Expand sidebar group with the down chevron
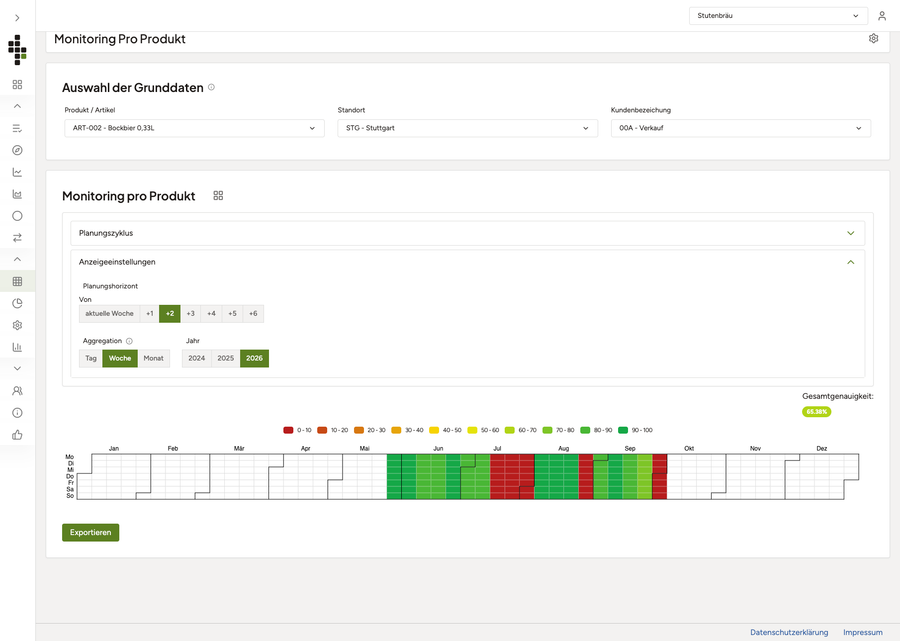The width and height of the screenshot is (900, 641). coord(17,368)
